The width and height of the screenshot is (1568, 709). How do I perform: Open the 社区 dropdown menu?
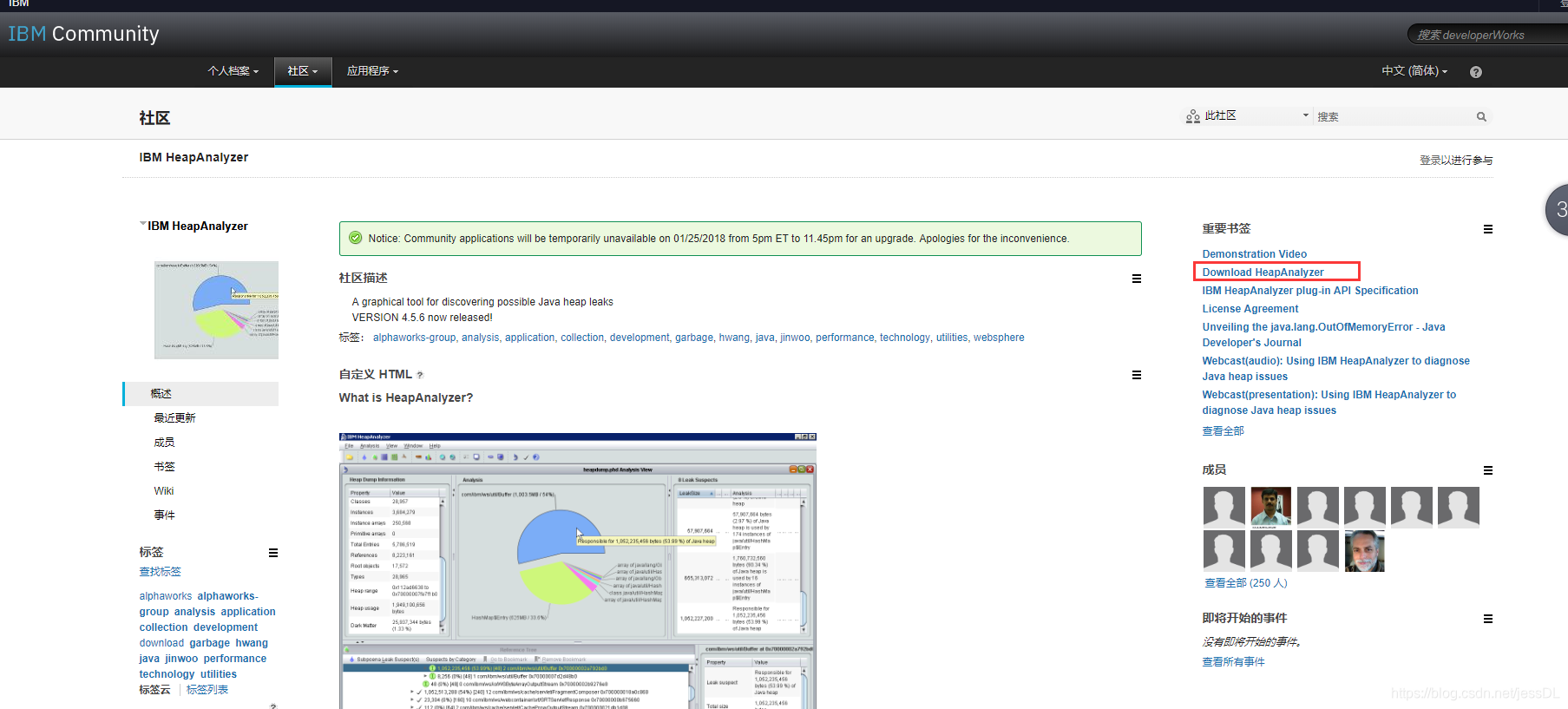click(x=303, y=71)
